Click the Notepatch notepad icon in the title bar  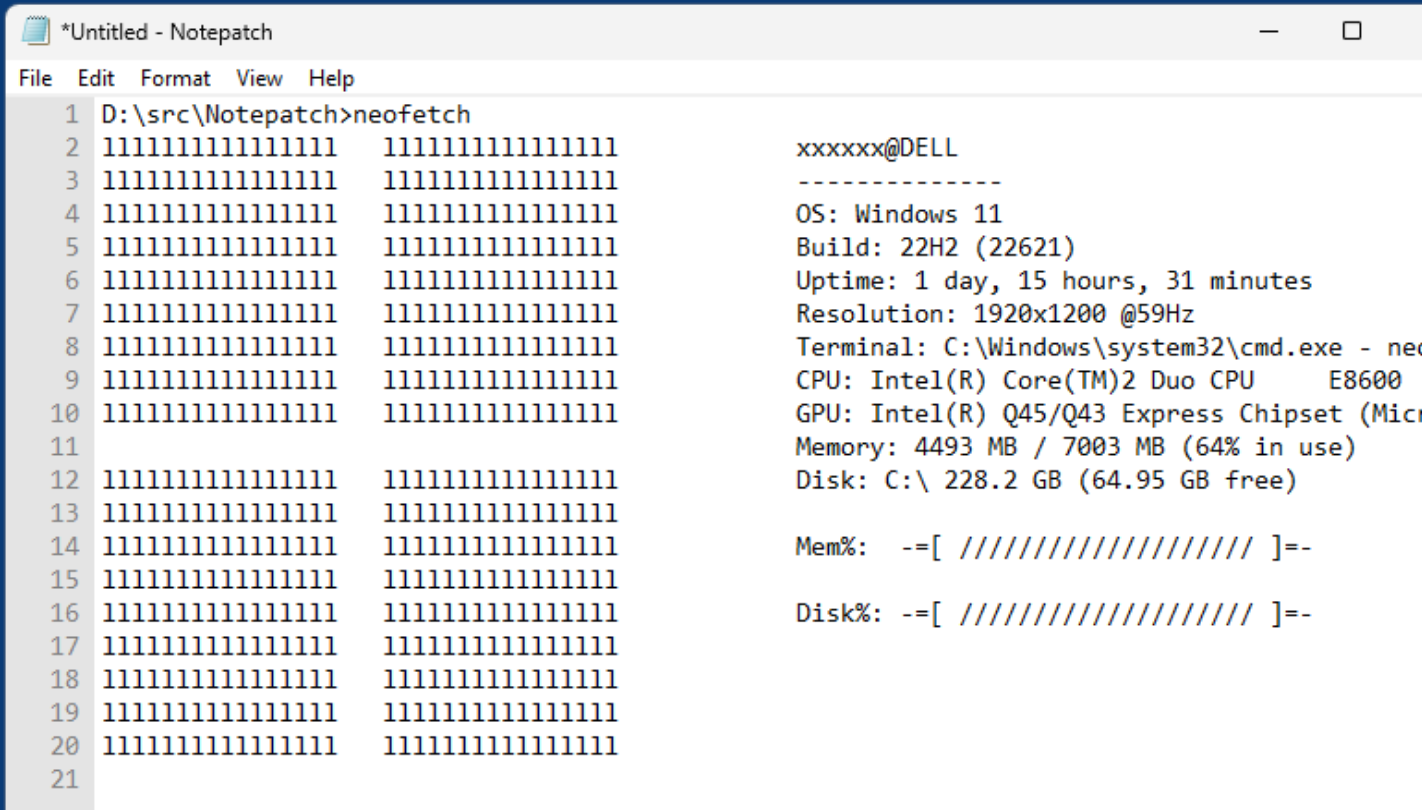(x=37, y=31)
